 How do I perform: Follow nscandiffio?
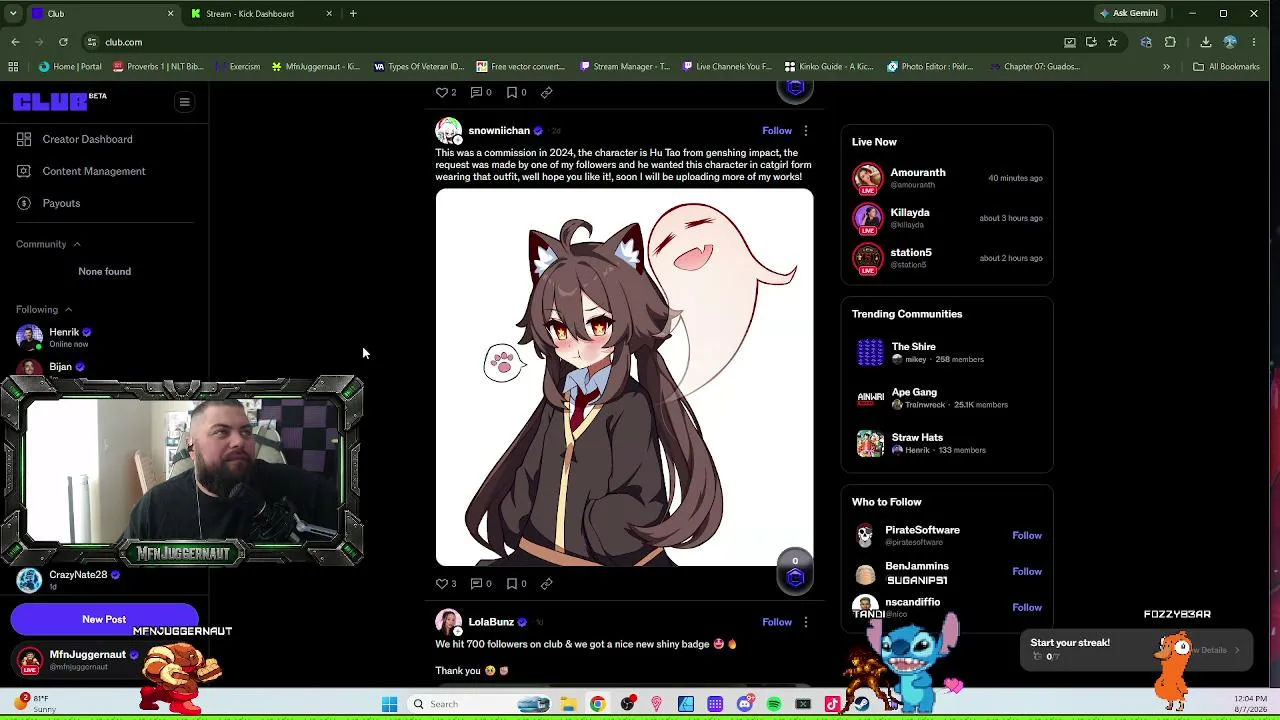tap(1027, 607)
